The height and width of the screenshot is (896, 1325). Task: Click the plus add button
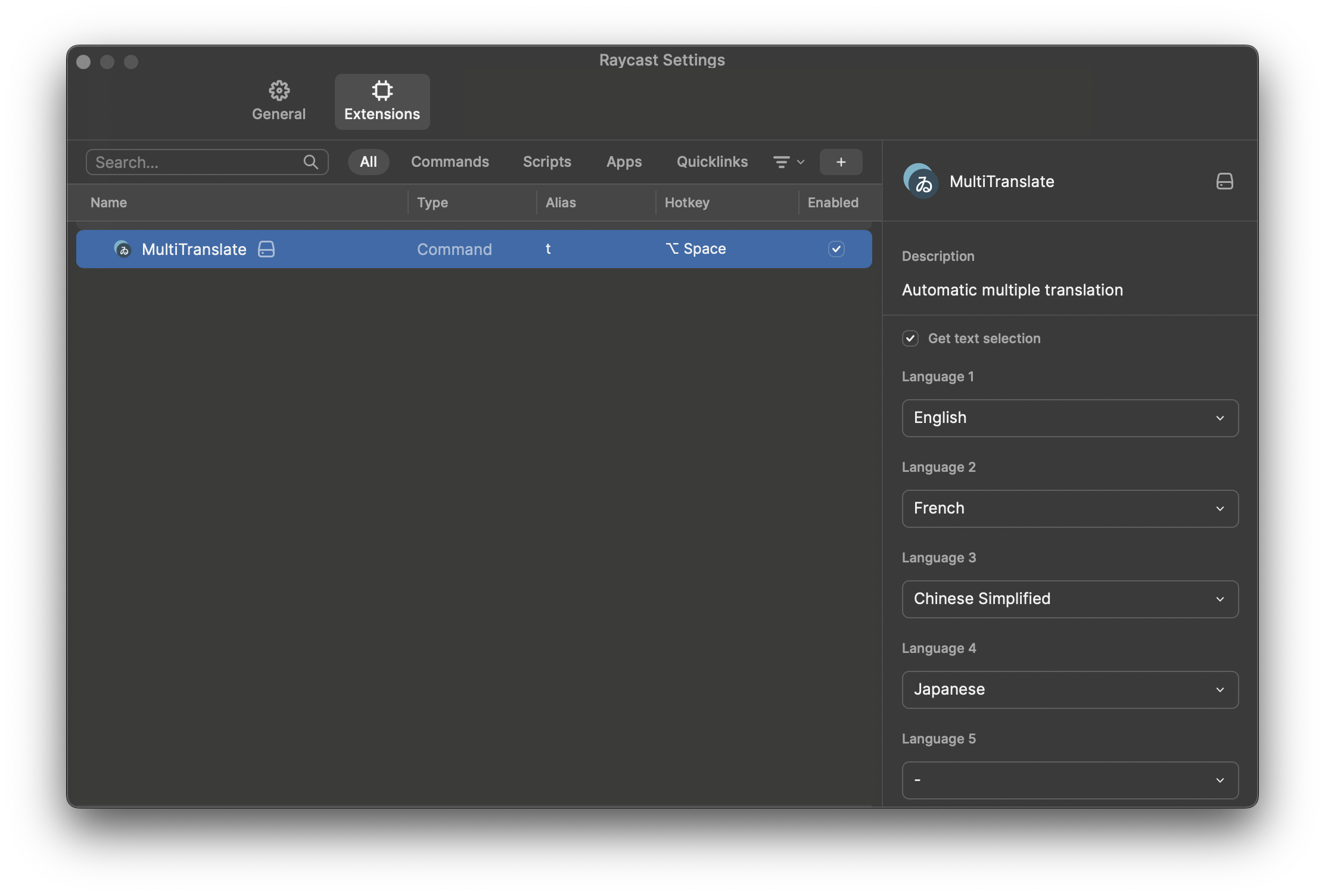[x=841, y=162]
